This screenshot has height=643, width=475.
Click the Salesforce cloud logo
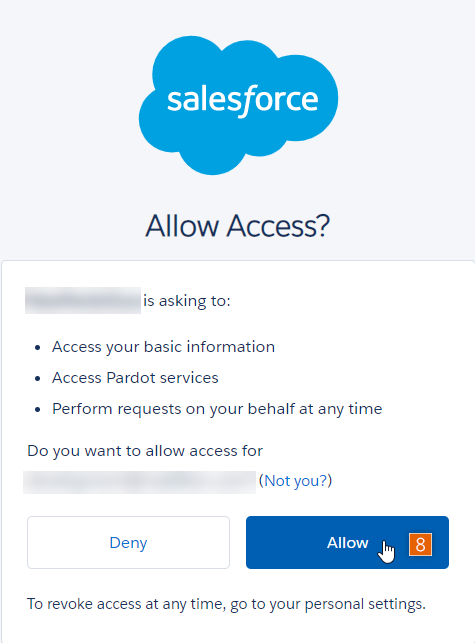point(238,105)
